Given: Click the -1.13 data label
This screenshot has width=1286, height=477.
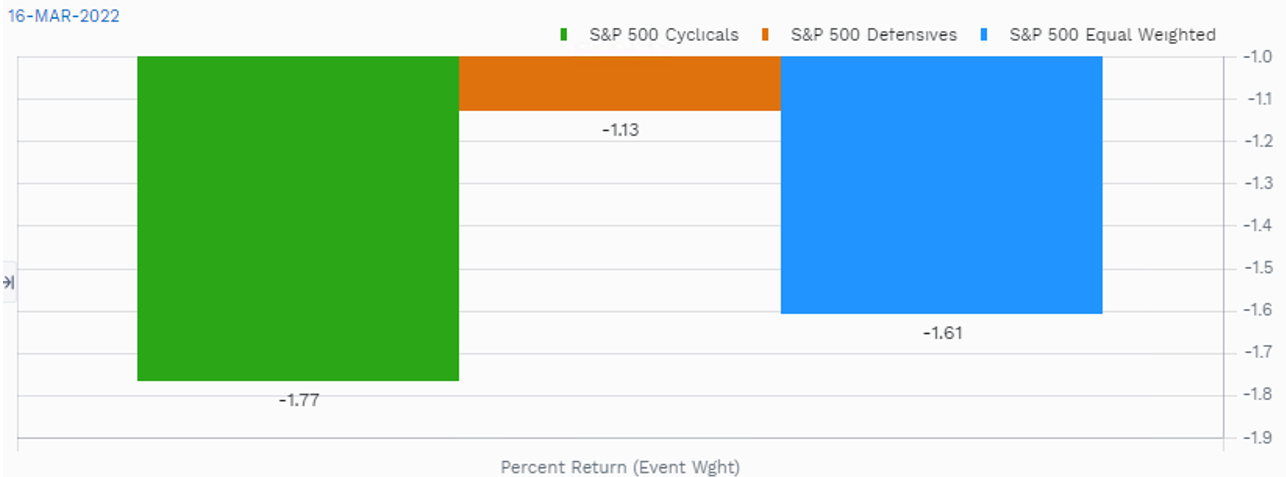Looking at the screenshot, I should (x=620, y=130).
